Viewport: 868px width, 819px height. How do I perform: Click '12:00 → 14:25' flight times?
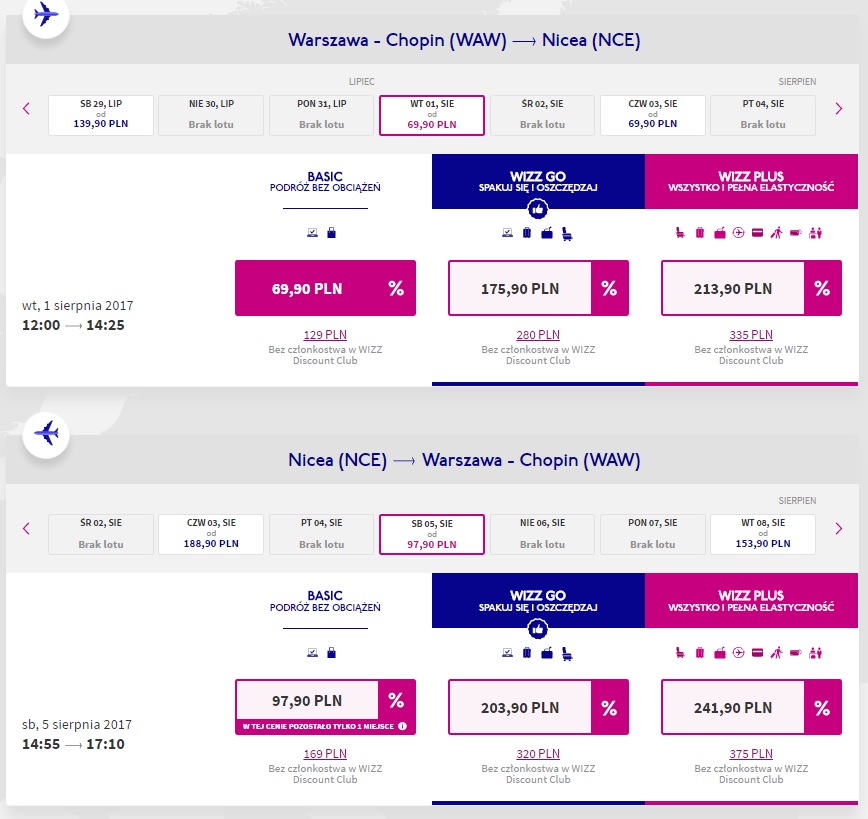coord(73,325)
